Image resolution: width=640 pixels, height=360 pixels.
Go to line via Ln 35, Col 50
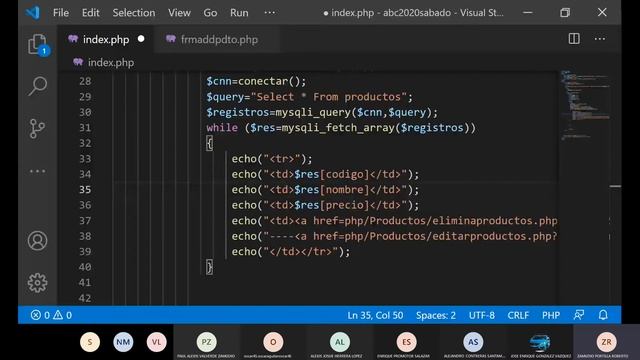(x=375, y=315)
